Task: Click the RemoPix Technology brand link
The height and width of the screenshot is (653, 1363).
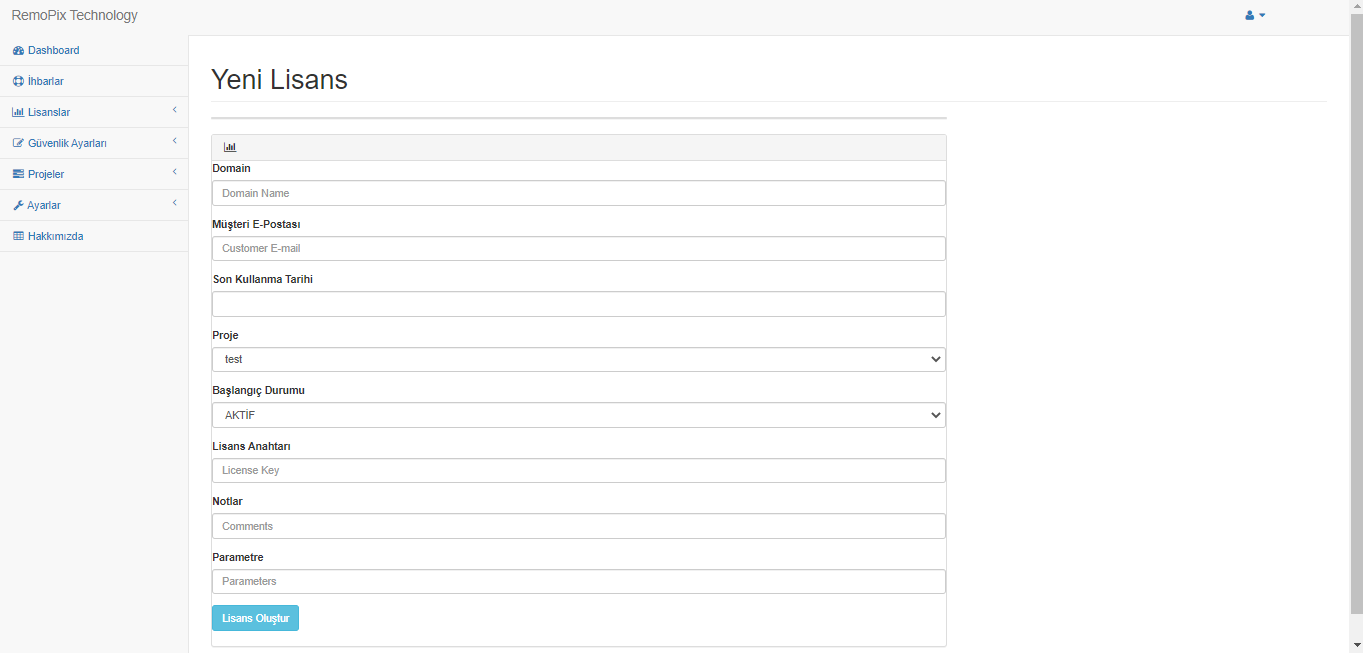Action: 75,16
